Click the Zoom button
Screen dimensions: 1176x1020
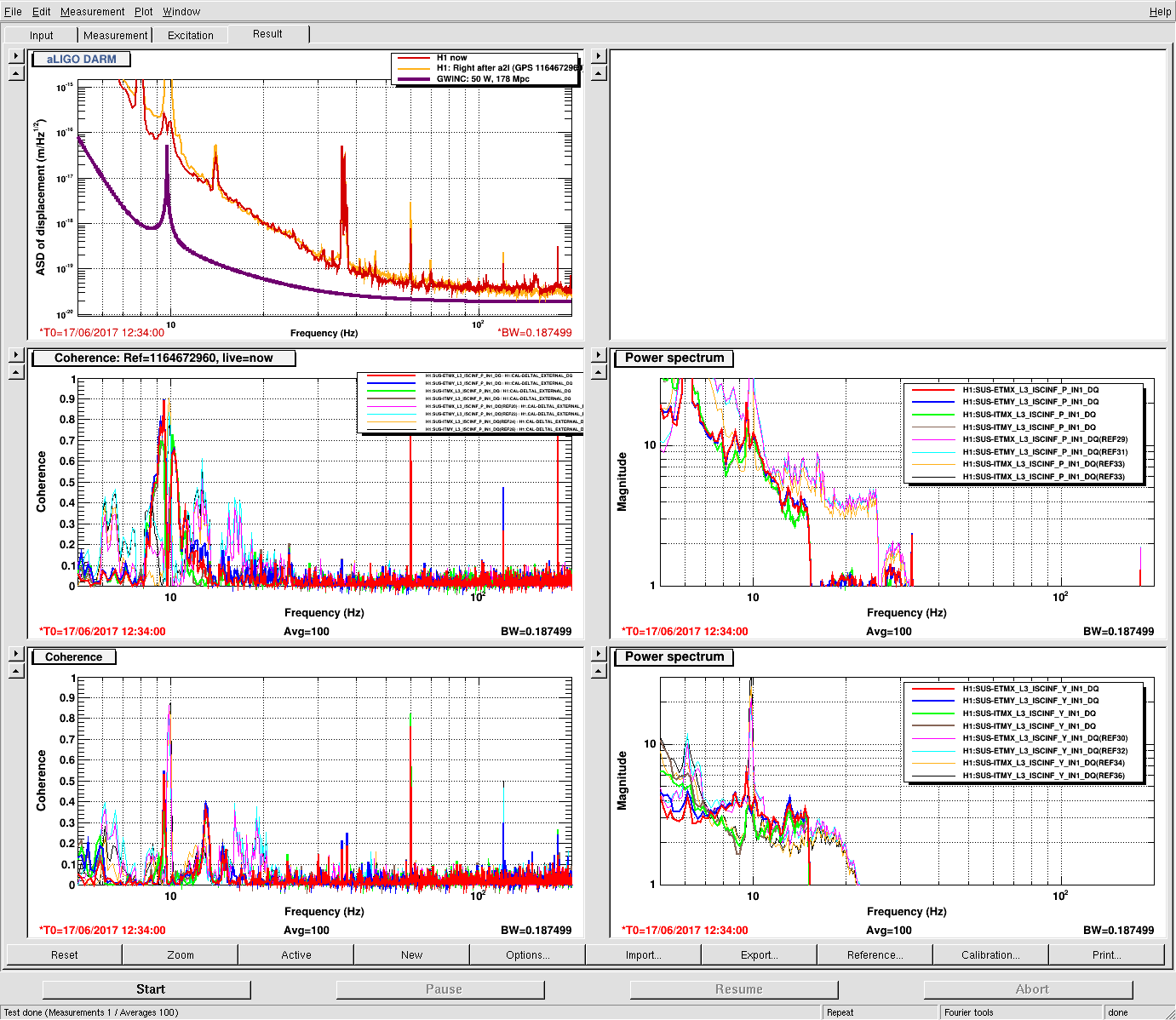(181, 954)
